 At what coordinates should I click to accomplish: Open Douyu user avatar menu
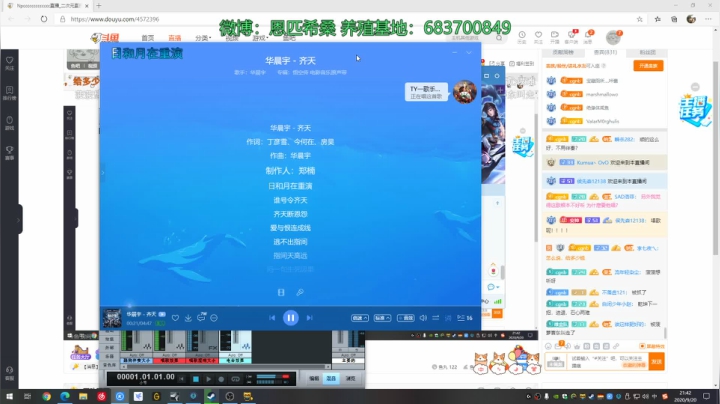[x=613, y=38]
